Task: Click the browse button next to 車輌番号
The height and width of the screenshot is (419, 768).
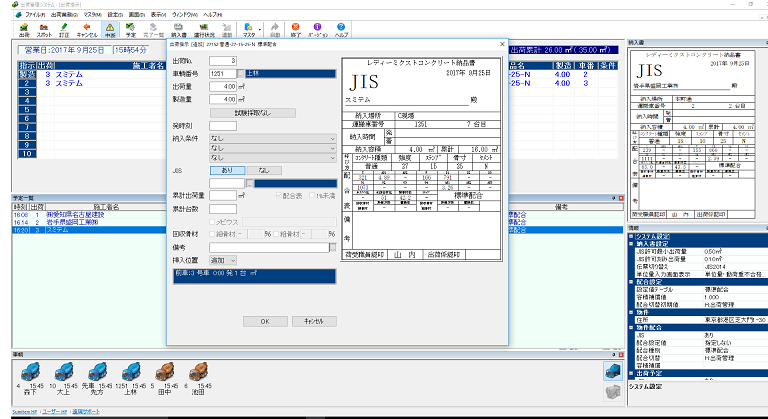Action: (240, 74)
